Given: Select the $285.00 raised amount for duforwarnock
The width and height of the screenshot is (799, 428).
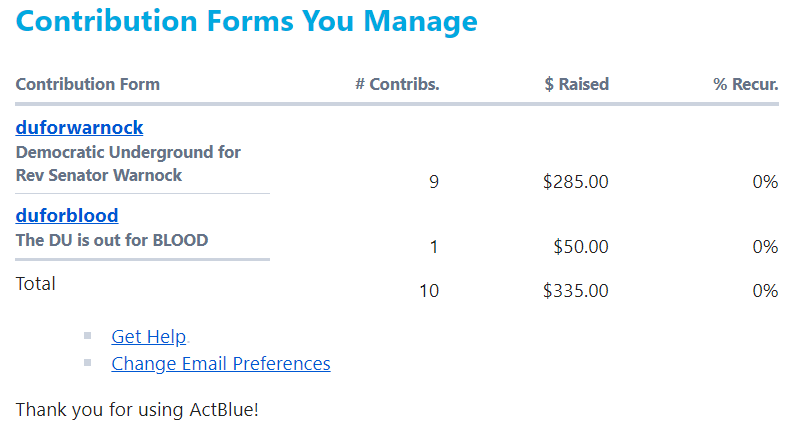Looking at the screenshot, I should (575, 182).
